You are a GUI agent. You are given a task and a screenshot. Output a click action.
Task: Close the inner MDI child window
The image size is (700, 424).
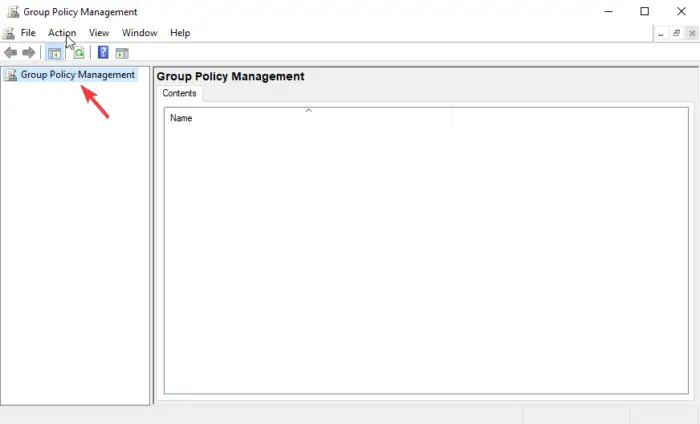pos(692,33)
